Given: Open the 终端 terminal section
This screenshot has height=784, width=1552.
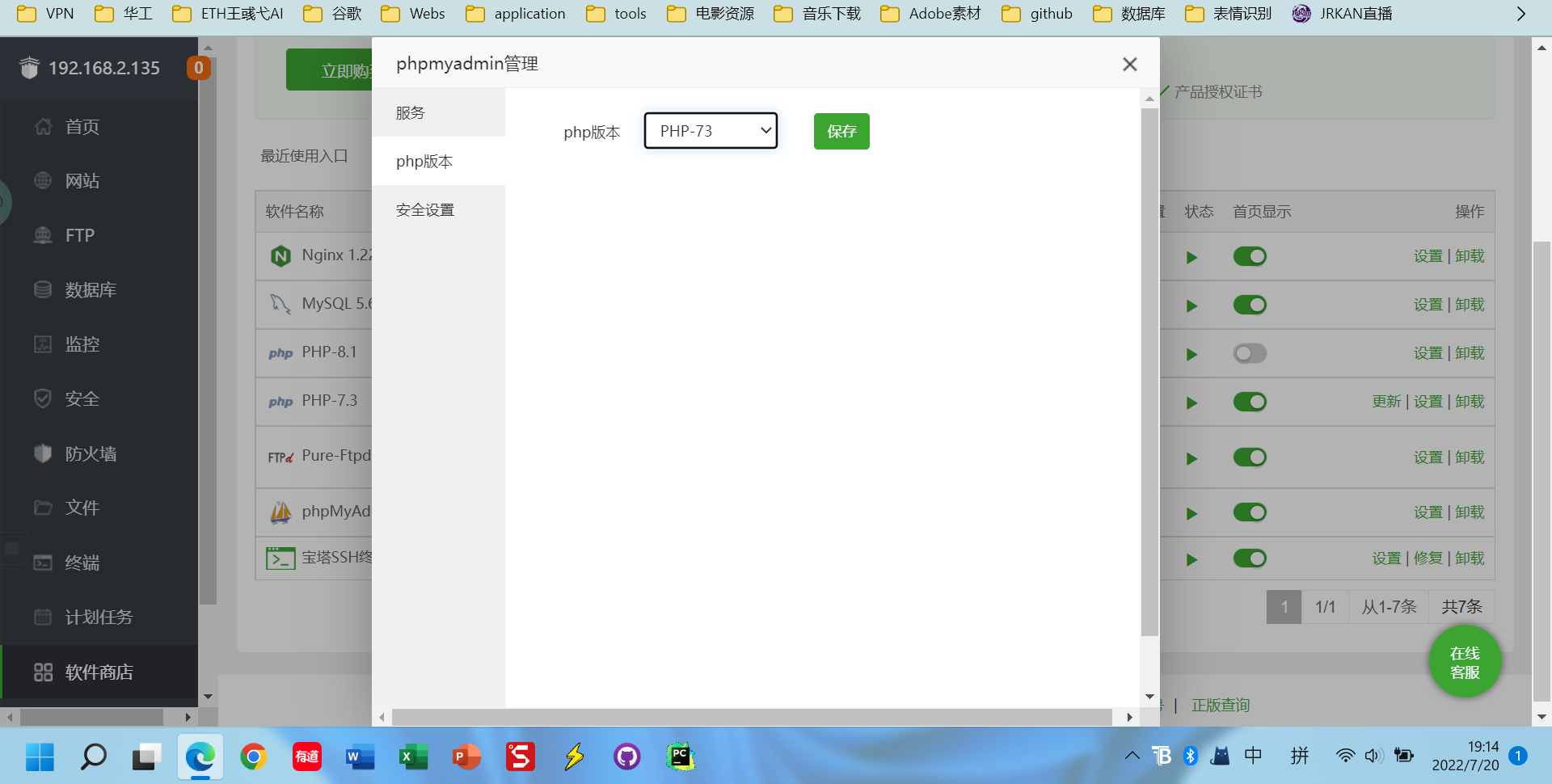Looking at the screenshot, I should 81,563.
